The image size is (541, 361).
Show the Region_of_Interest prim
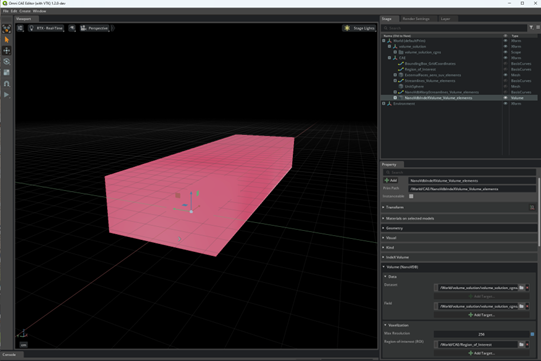coord(505,69)
